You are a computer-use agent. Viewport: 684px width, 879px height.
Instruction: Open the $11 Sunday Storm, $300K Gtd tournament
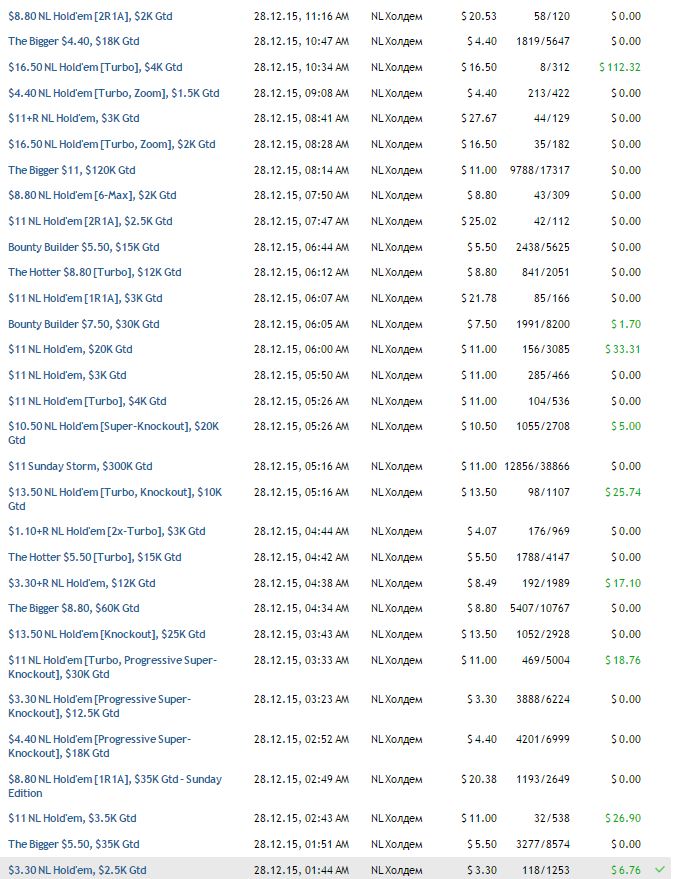pyautogui.click(x=80, y=466)
